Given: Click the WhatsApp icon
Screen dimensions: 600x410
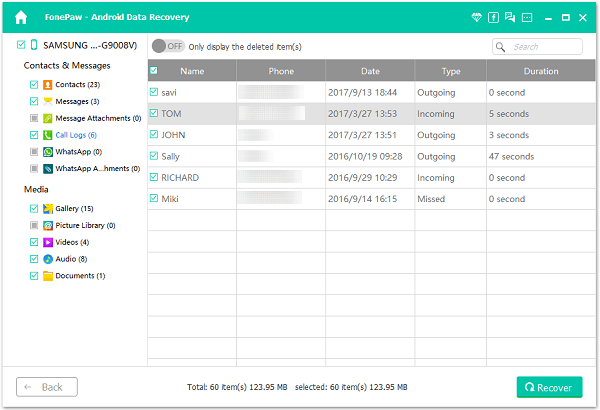Looking at the screenshot, I should (x=47, y=152).
